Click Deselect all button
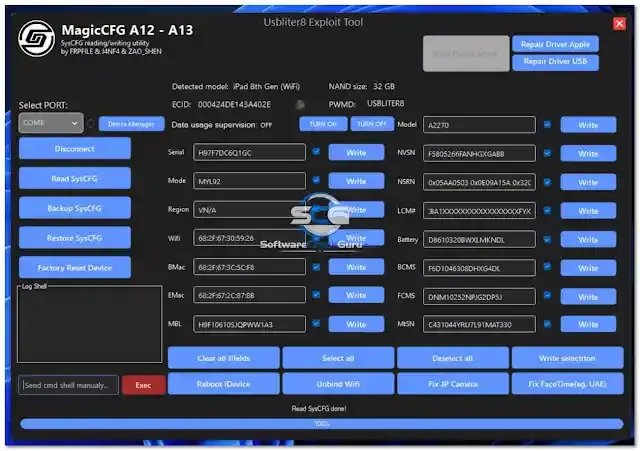The image size is (640, 451). tap(453, 358)
